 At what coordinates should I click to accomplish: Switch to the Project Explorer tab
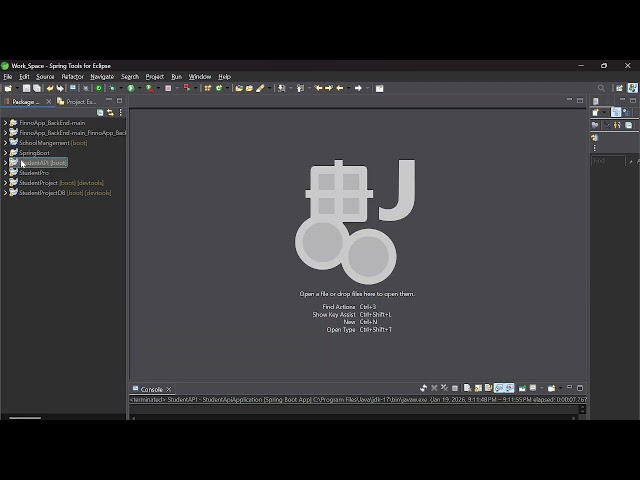77,102
